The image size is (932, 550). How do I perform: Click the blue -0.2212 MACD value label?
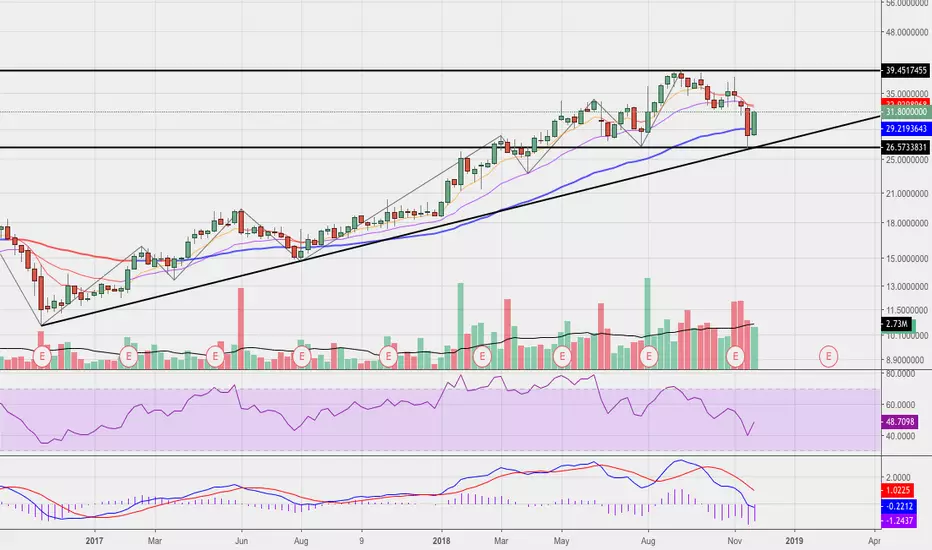898,506
